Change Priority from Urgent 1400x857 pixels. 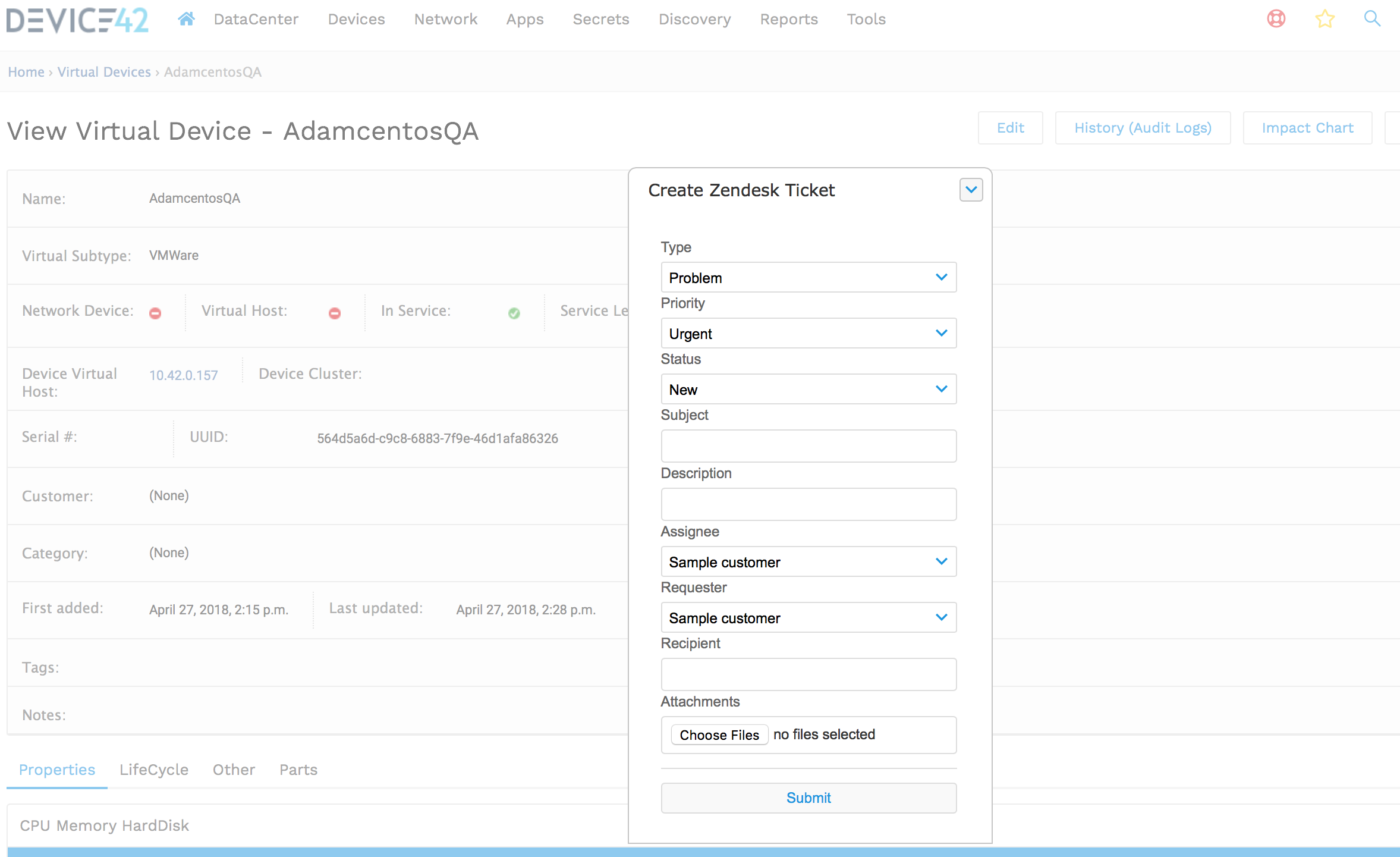(808, 333)
